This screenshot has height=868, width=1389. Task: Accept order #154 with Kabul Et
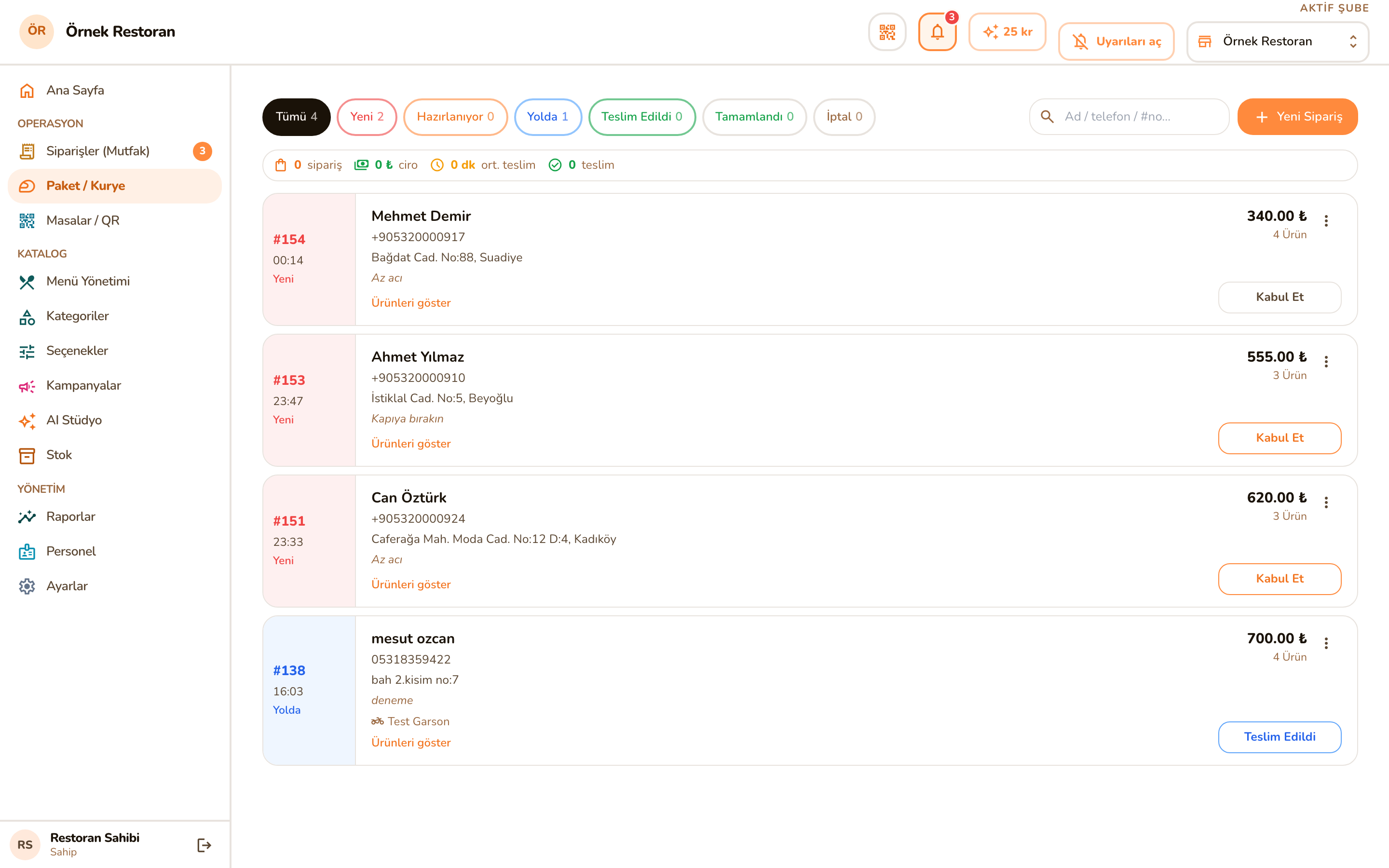[x=1280, y=297]
